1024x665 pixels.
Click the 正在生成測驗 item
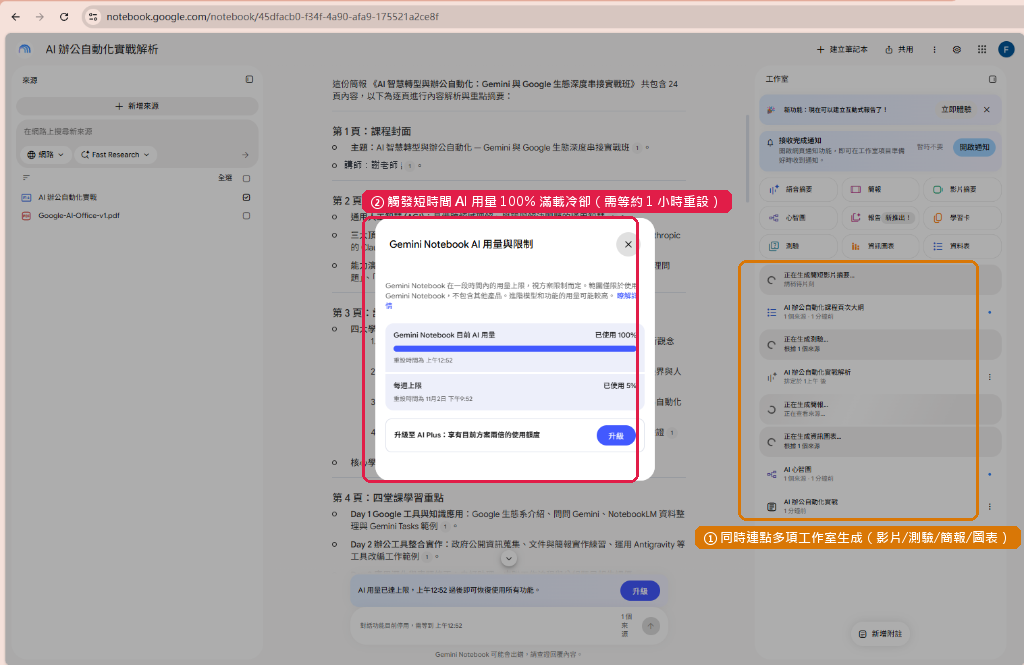point(880,344)
